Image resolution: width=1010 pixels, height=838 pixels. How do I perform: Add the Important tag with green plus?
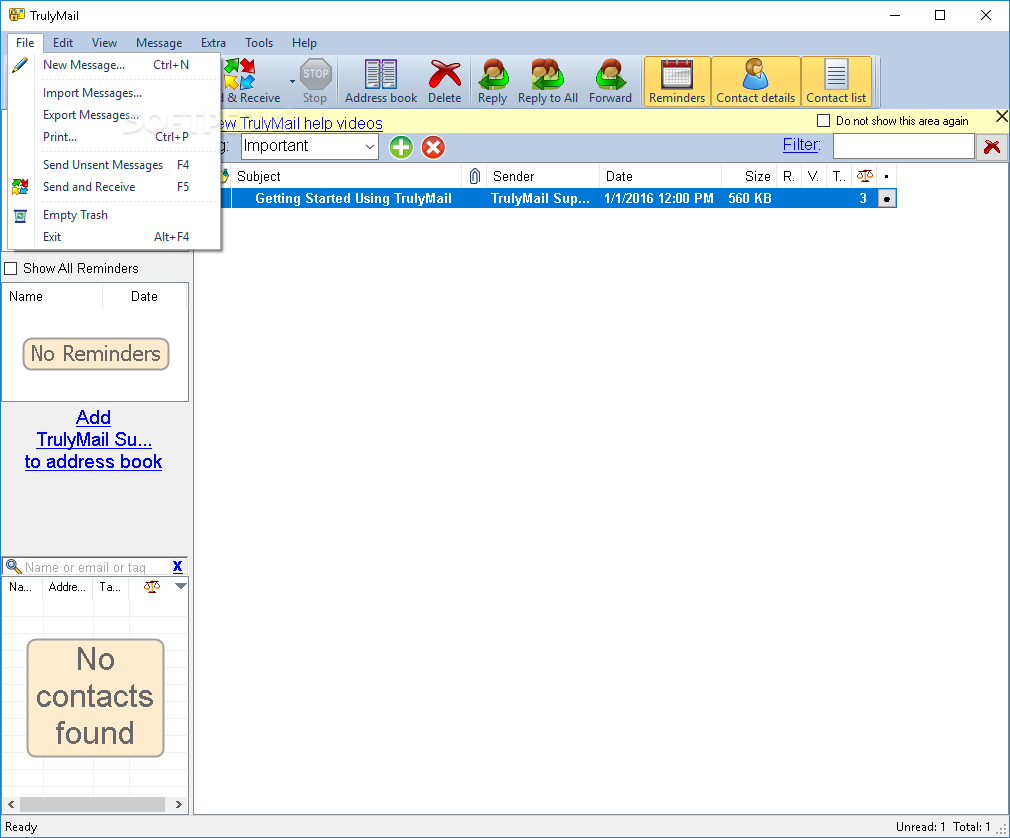[401, 147]
